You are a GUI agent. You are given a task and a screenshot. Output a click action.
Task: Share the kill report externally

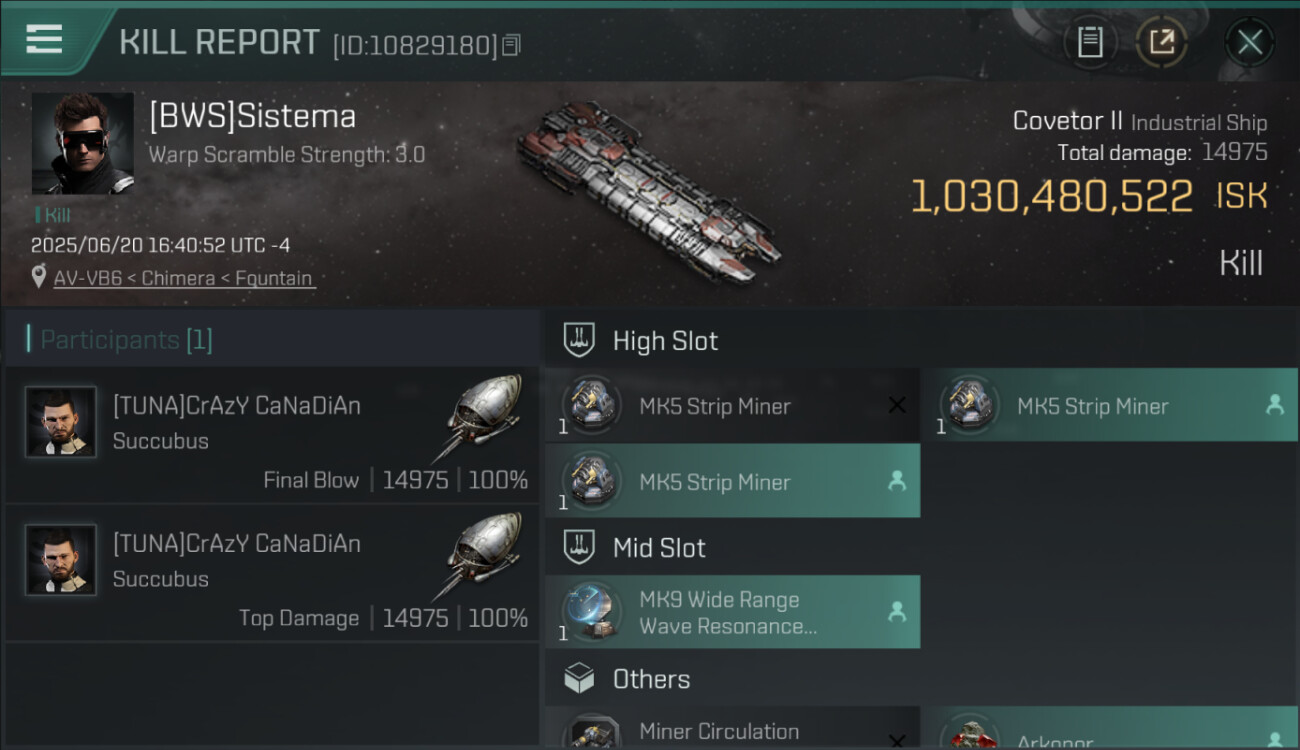pos(1161,42)
